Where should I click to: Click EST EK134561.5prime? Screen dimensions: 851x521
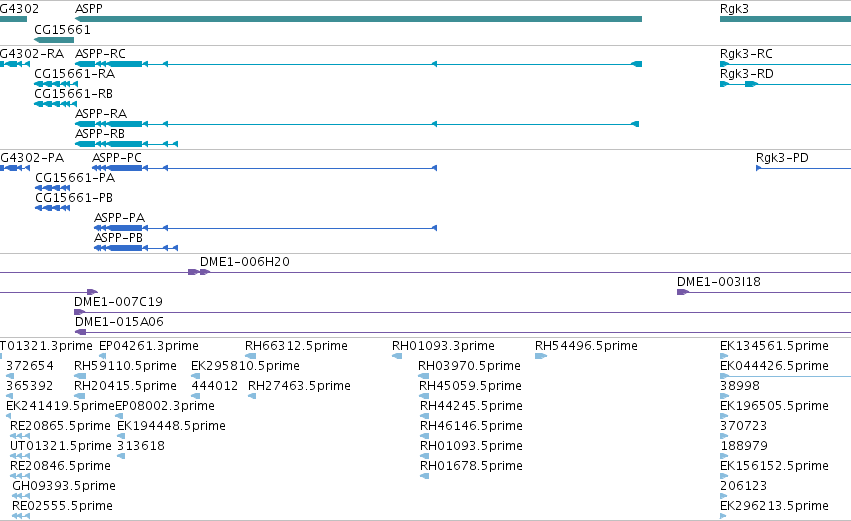click(x=774, y=346)
